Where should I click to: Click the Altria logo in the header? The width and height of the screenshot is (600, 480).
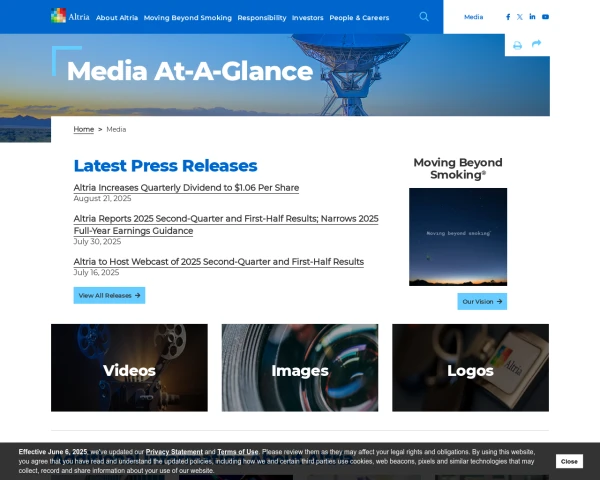[70, 16]
